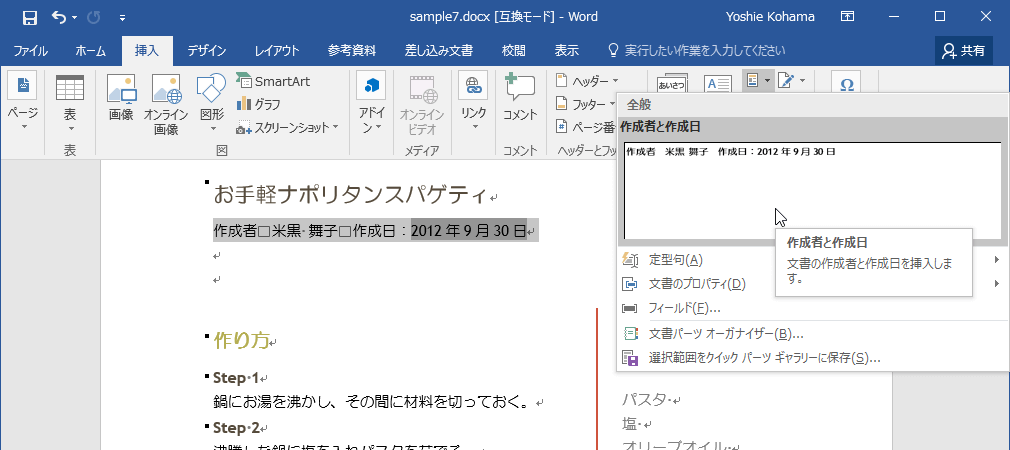Screen dimensions: 1010x450
Task: Choose フィールド(F)... from the menu
Action: click(812, 308)
